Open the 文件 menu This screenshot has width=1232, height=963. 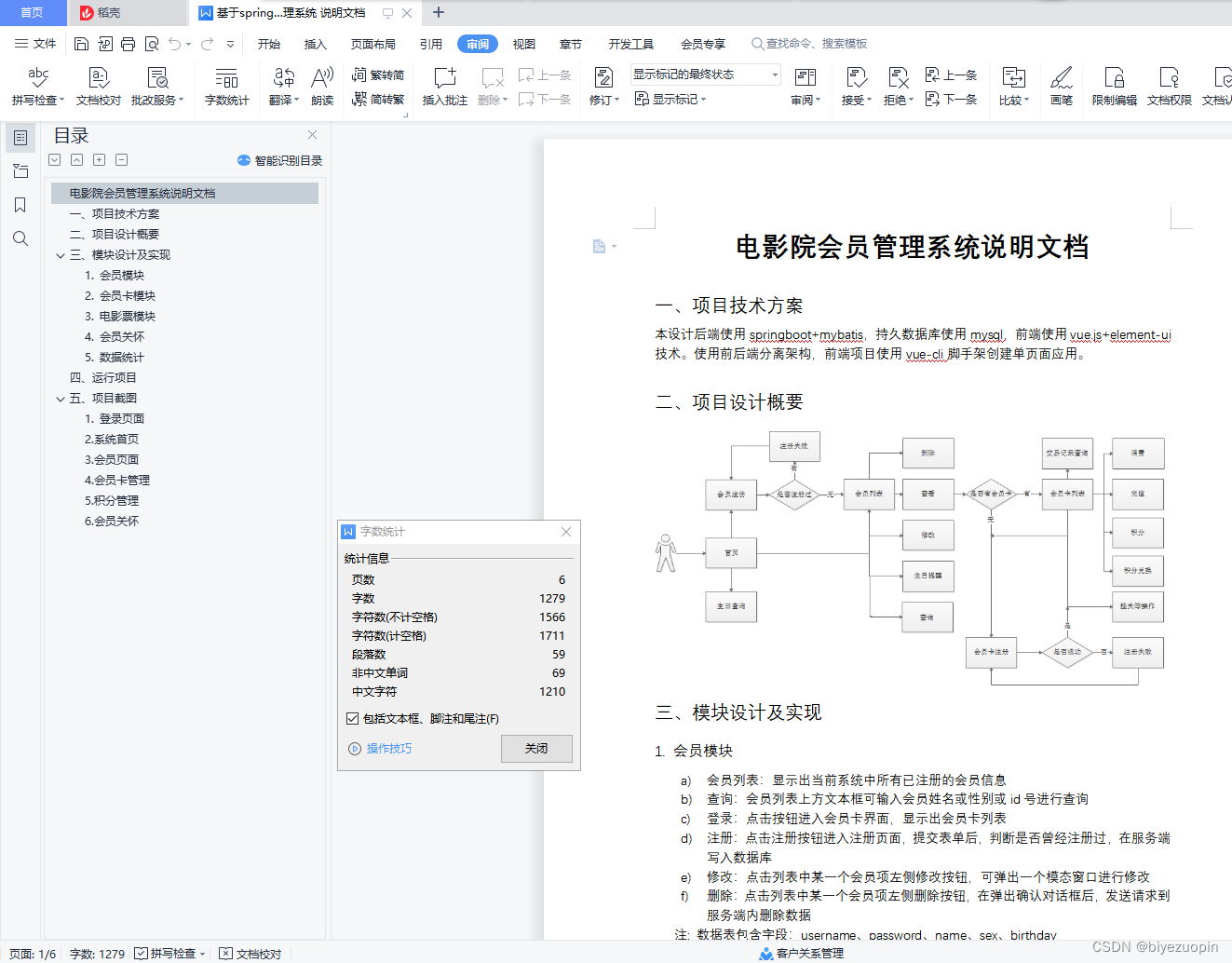pyautogui.click(x=35, y=43)
